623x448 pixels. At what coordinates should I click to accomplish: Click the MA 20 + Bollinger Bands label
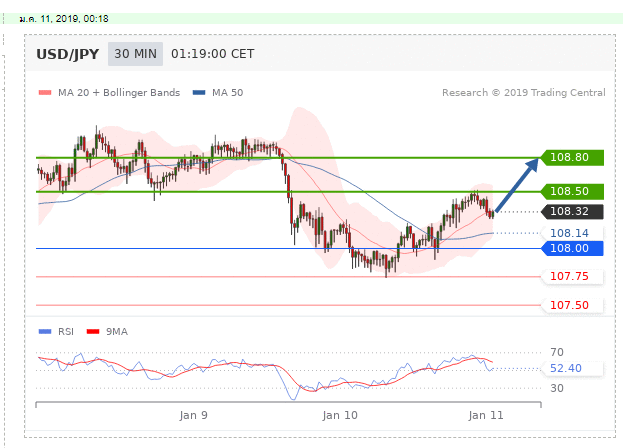pyautogui.click(x=119, y=93)
